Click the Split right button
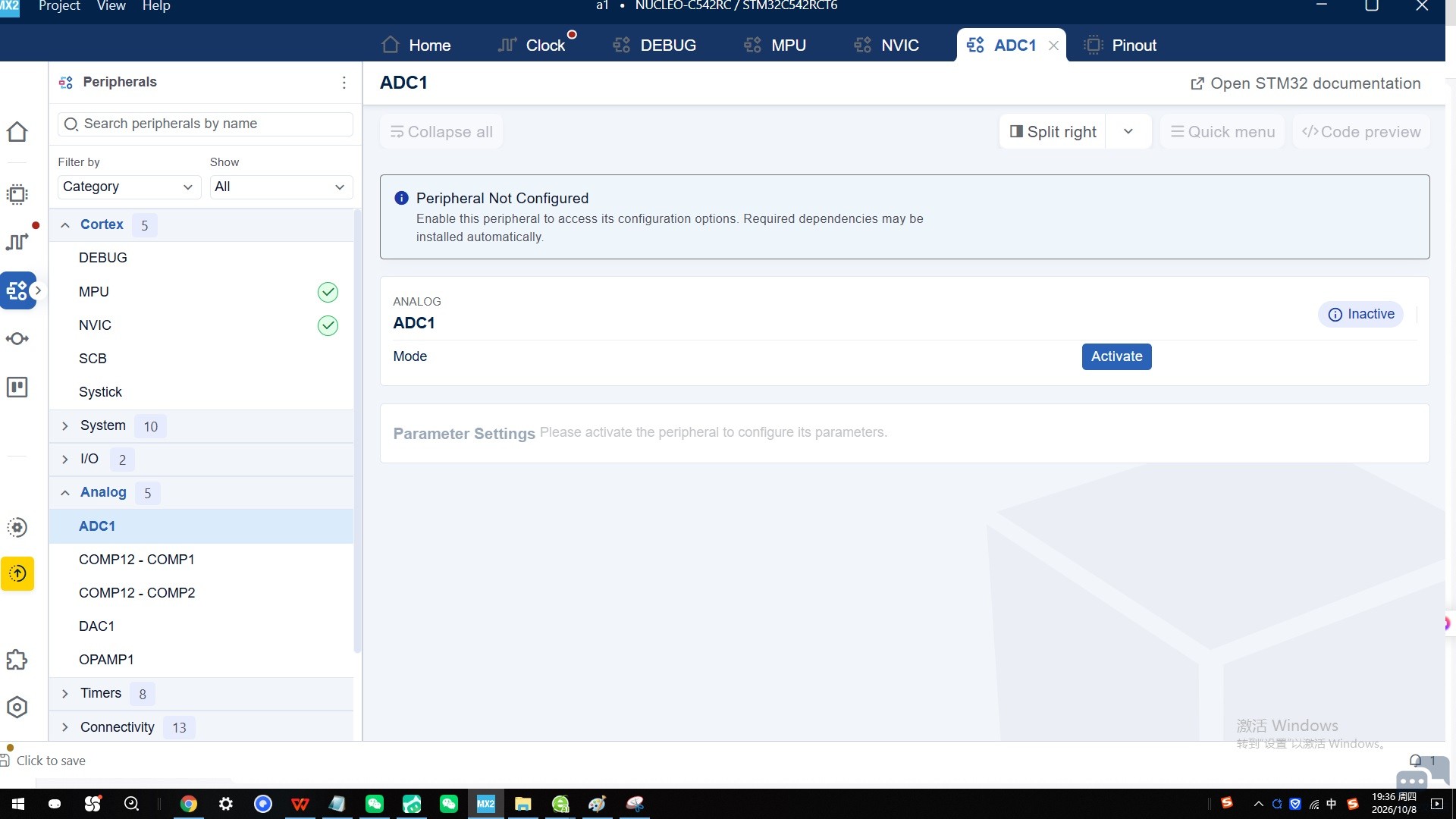The height and width of the screenshot is (819, 1456). (1053, 131)
